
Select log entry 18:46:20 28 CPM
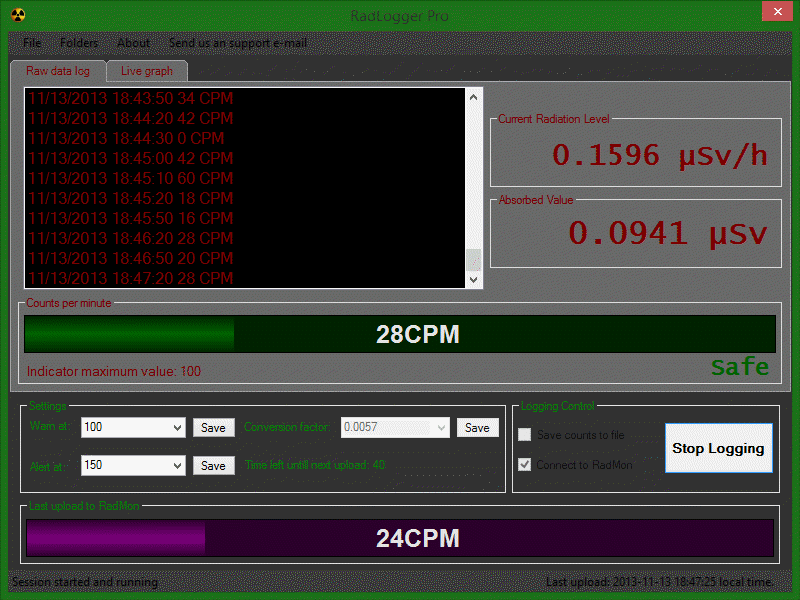[x=131, y=238]
